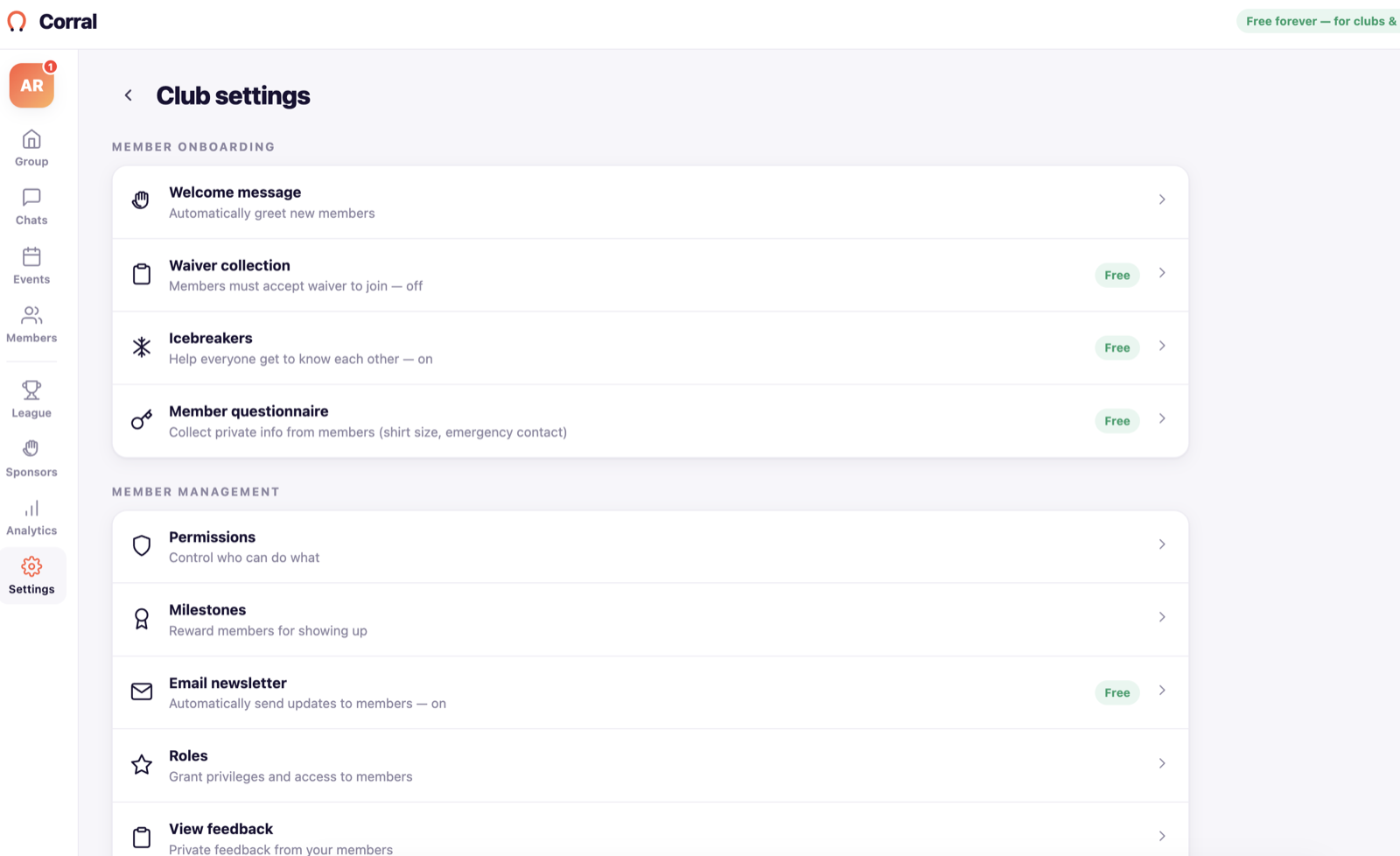The image size is (1400, 856).
Task: Open Sponsors hand icon in sidebar
Action: [31, 449]
